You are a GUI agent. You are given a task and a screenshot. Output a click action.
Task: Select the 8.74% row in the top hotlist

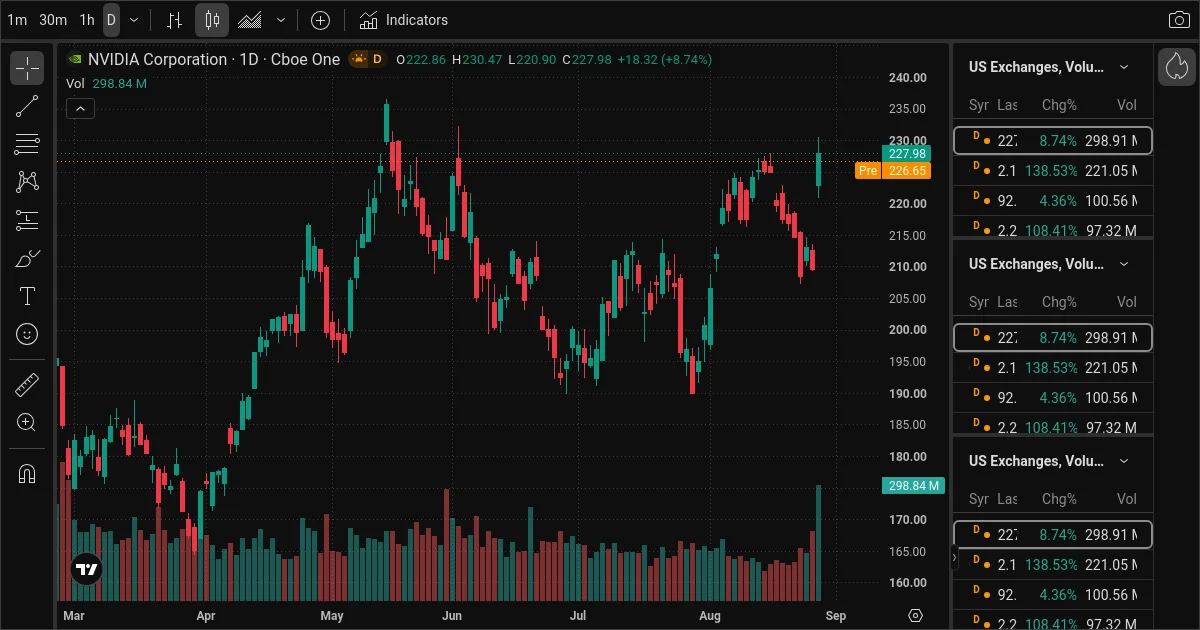[x=1053, y=141]
